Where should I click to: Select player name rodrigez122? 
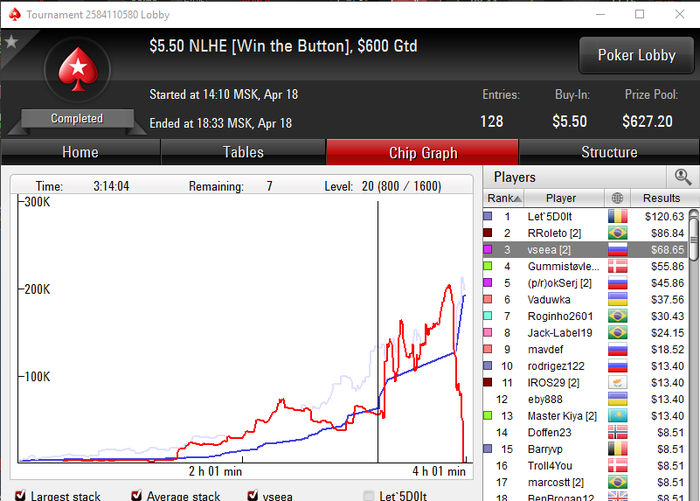[556, 366]
